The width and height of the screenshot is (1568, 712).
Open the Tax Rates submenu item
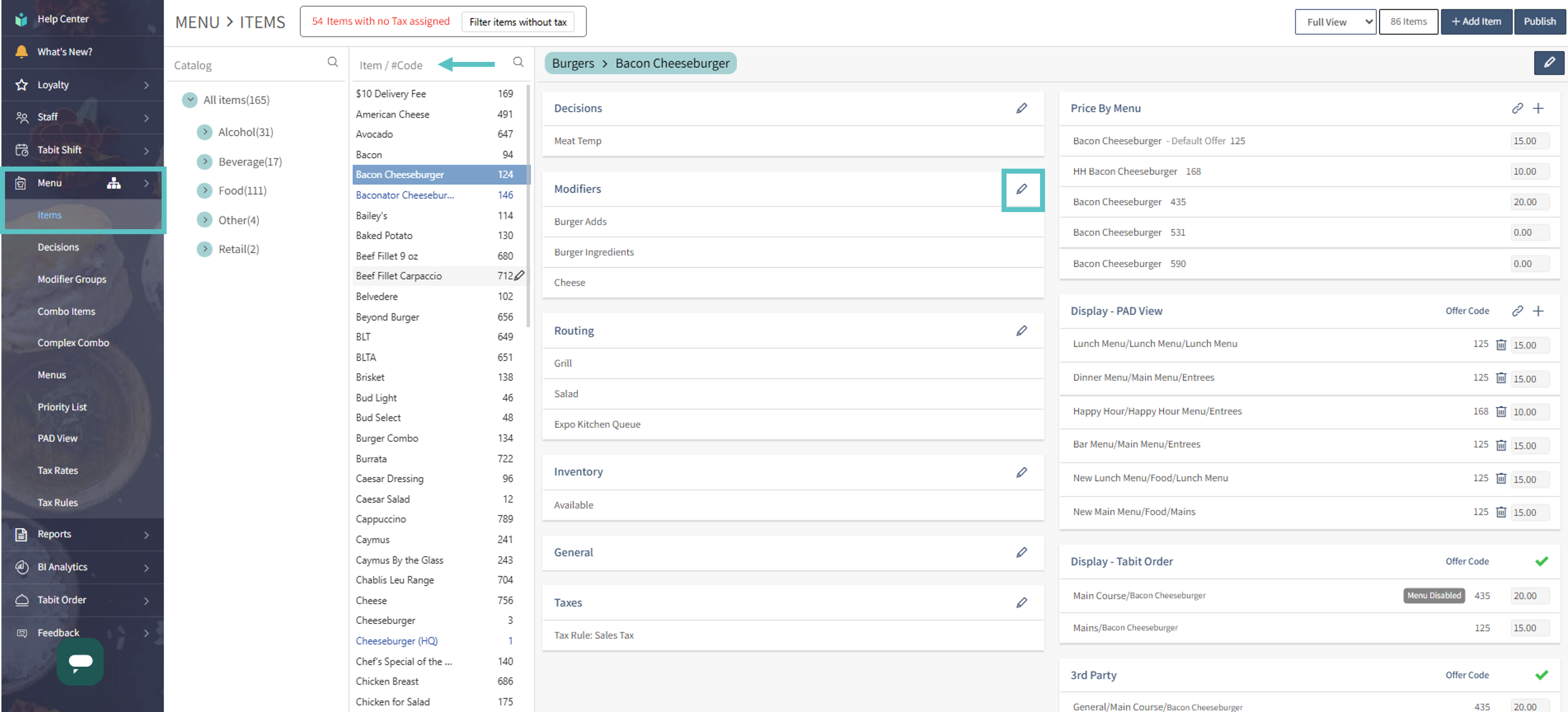click(58, 471)
